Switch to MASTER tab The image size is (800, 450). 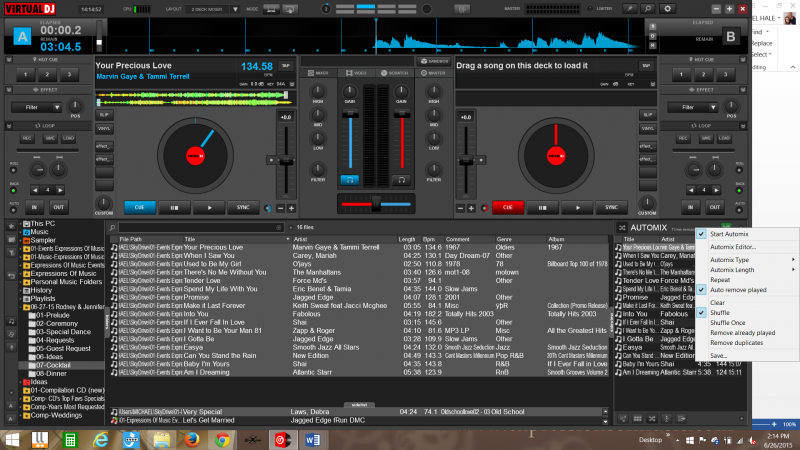(433, 73)
